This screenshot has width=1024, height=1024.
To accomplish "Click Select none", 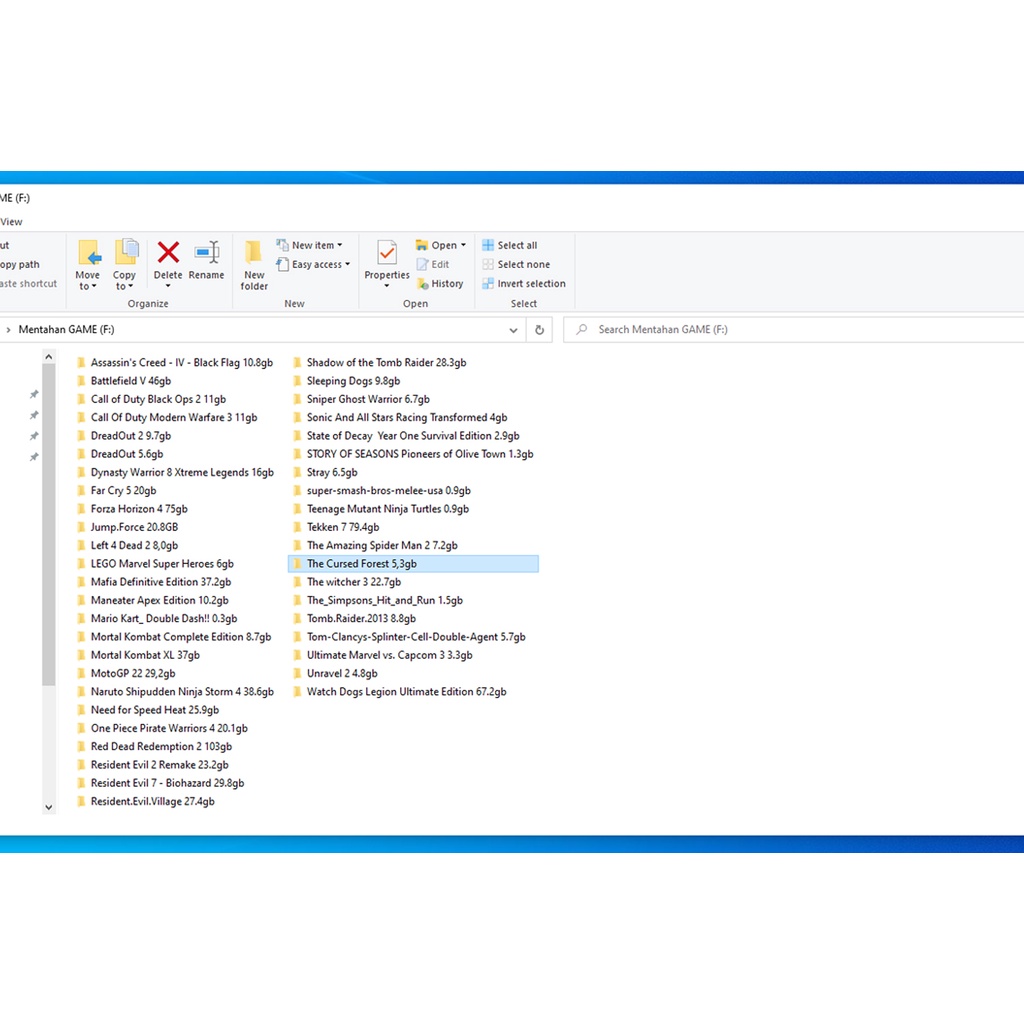I will coord(516,264).
